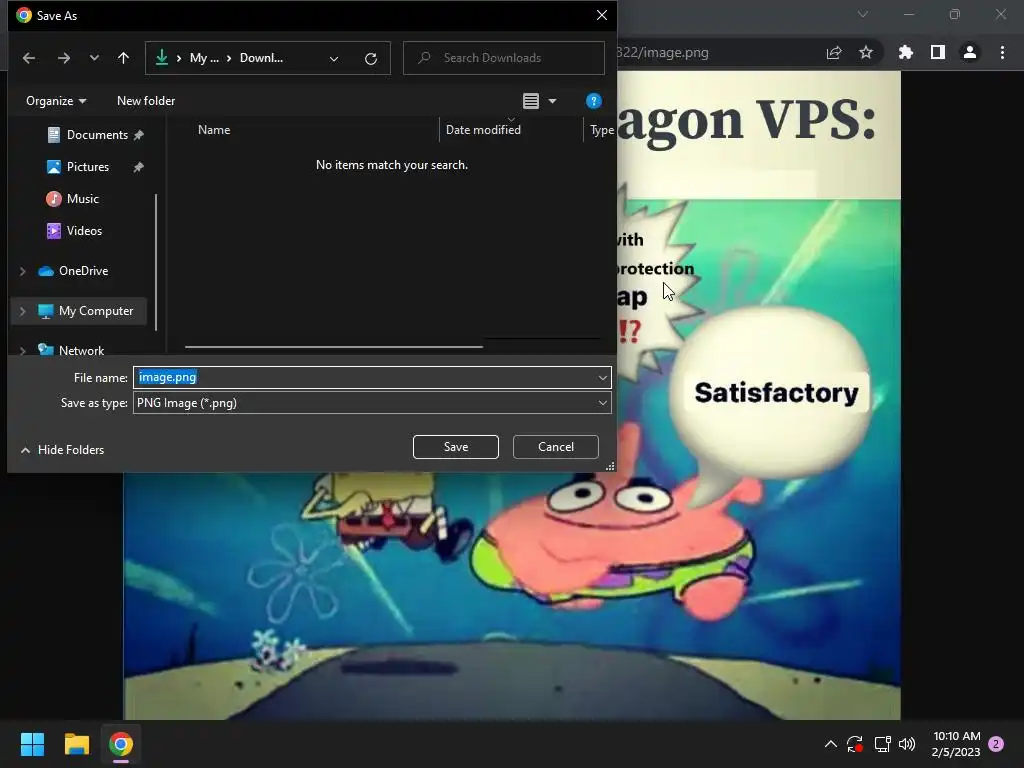Expand the My Computer tree node

pyautogui.click(x=23, y=312)
